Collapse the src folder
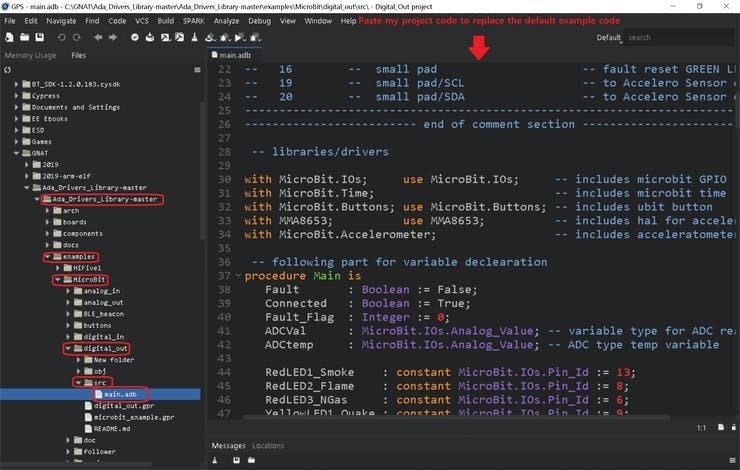The height and width of the screenshot is (470, 740). [x=77, y=382]
